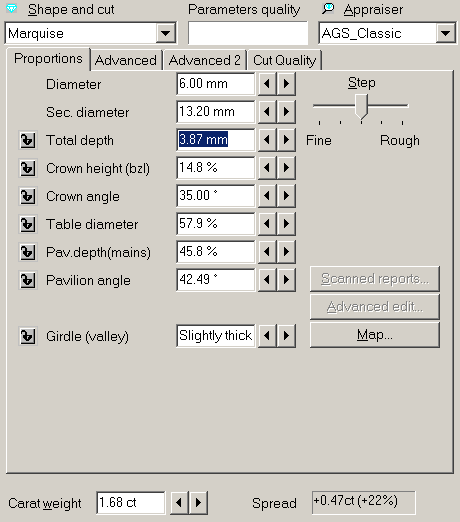Open the Marquise shape dropdown
The width and height of the screenshot is (460, 522).
(x=166, y=33)
